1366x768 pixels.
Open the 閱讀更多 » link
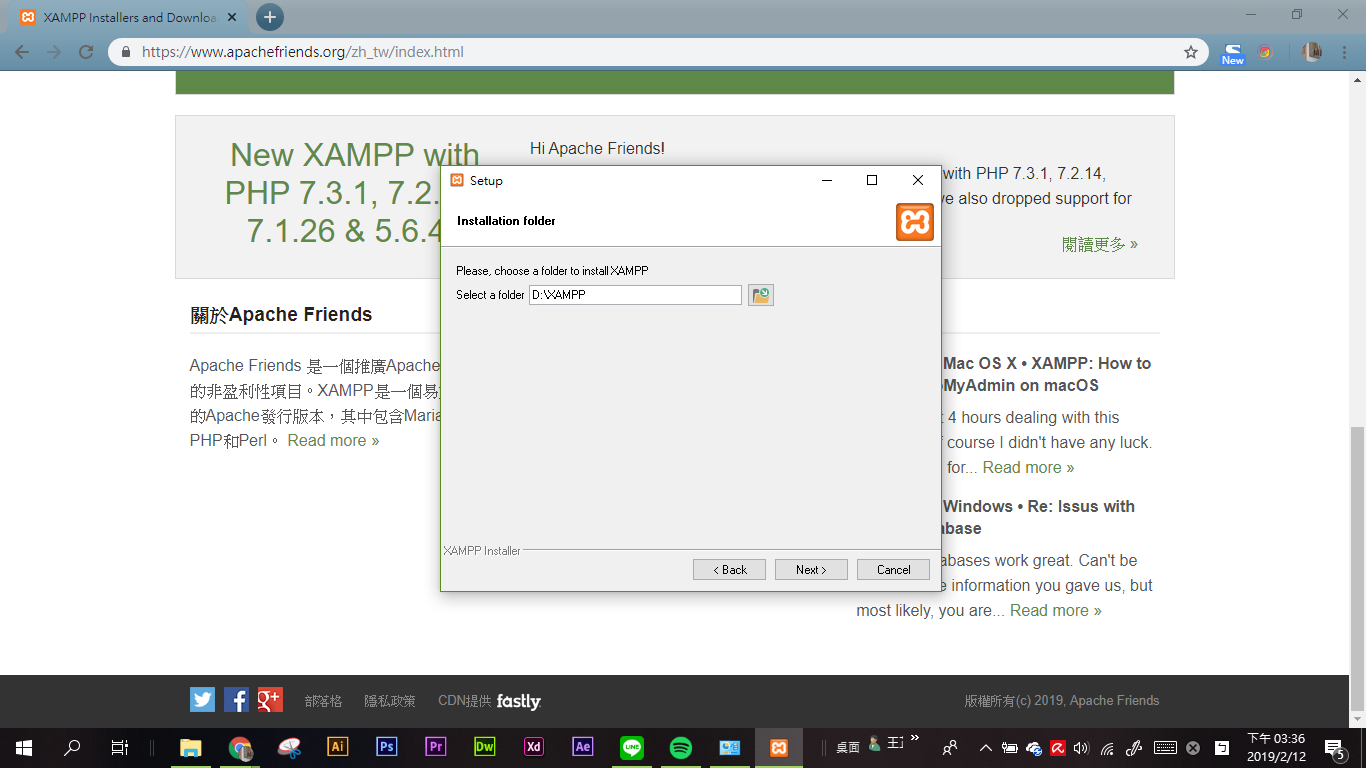pyautogui.click(x=1100, y=244)
